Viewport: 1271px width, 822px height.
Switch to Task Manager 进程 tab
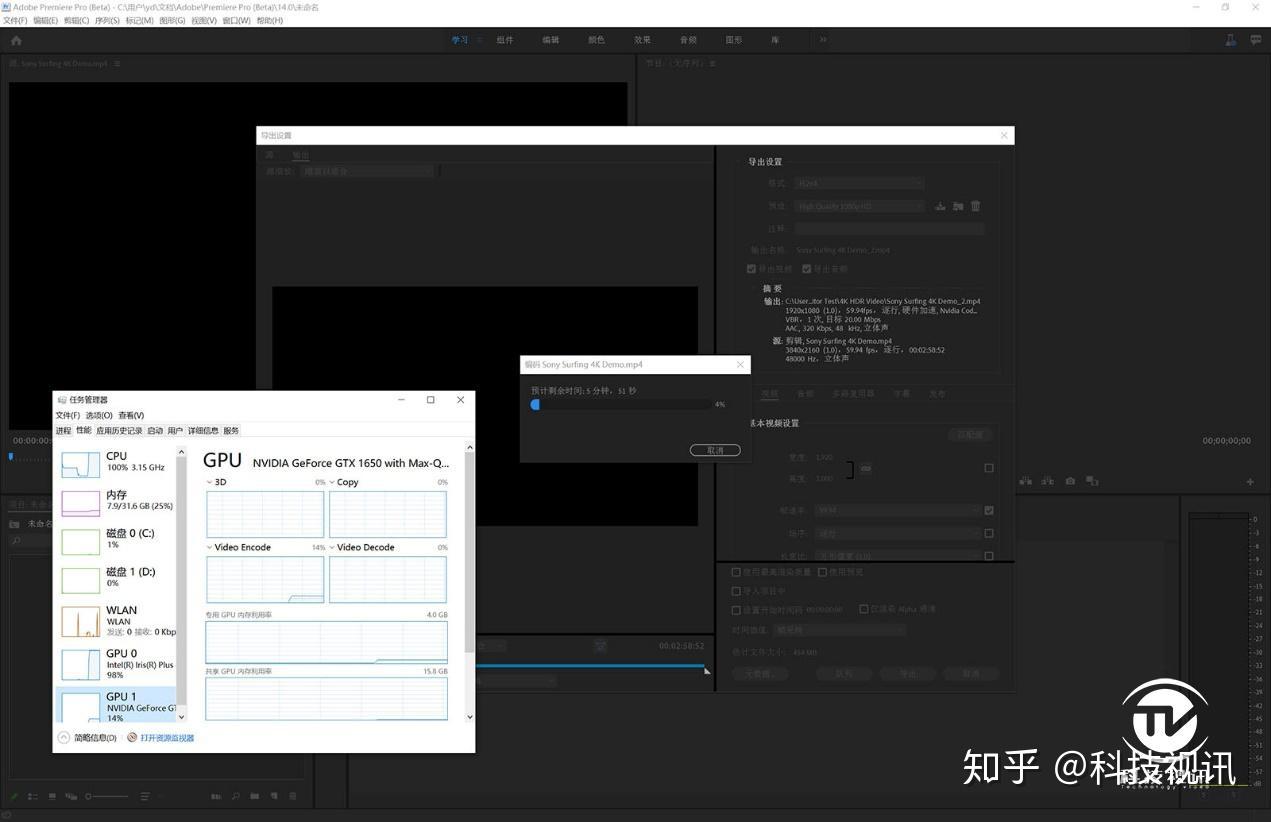pyautogui.click(x=63, y=430)
